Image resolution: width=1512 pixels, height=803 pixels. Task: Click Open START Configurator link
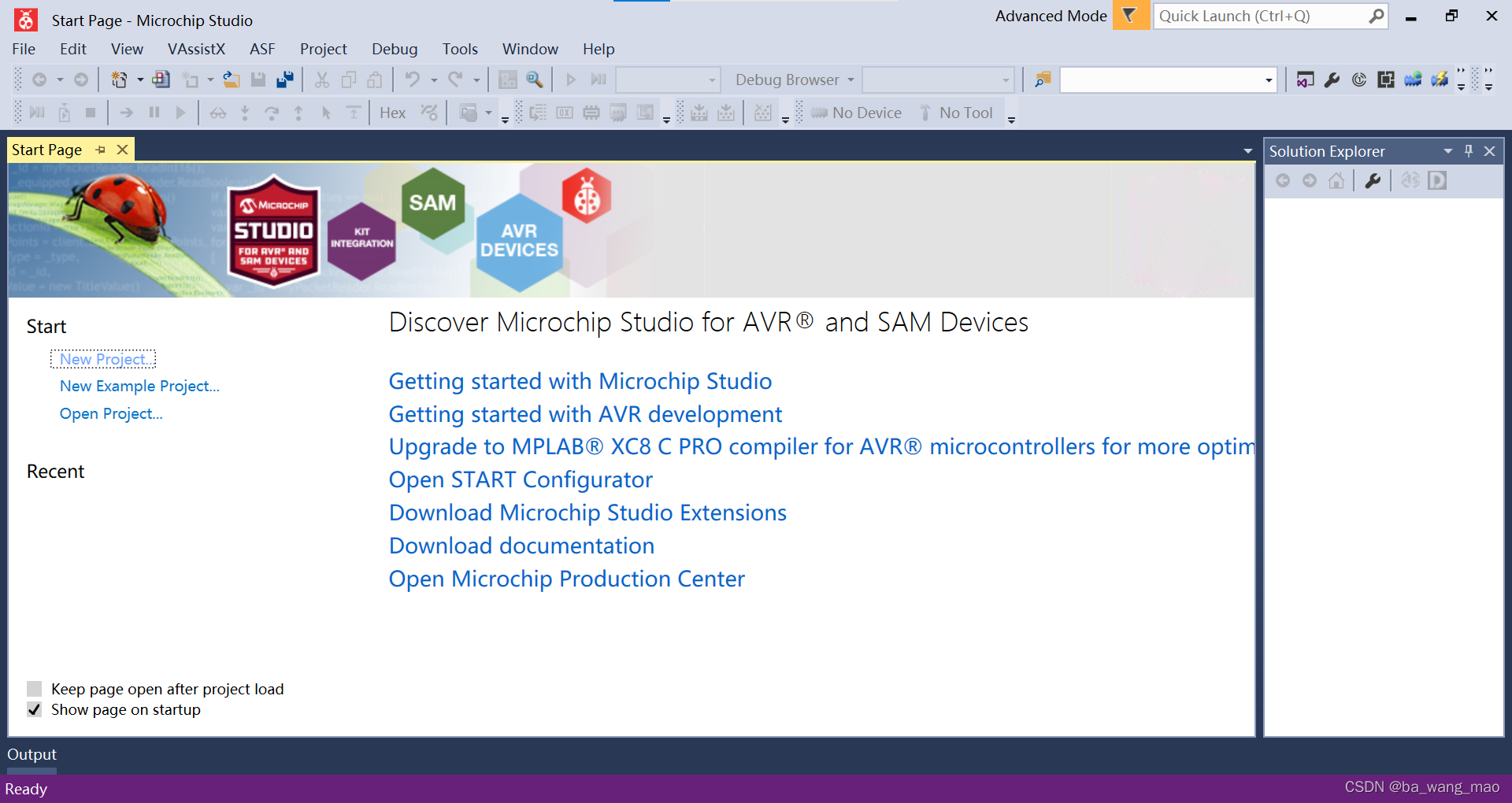pyautogui.click(x=521, y=479)
